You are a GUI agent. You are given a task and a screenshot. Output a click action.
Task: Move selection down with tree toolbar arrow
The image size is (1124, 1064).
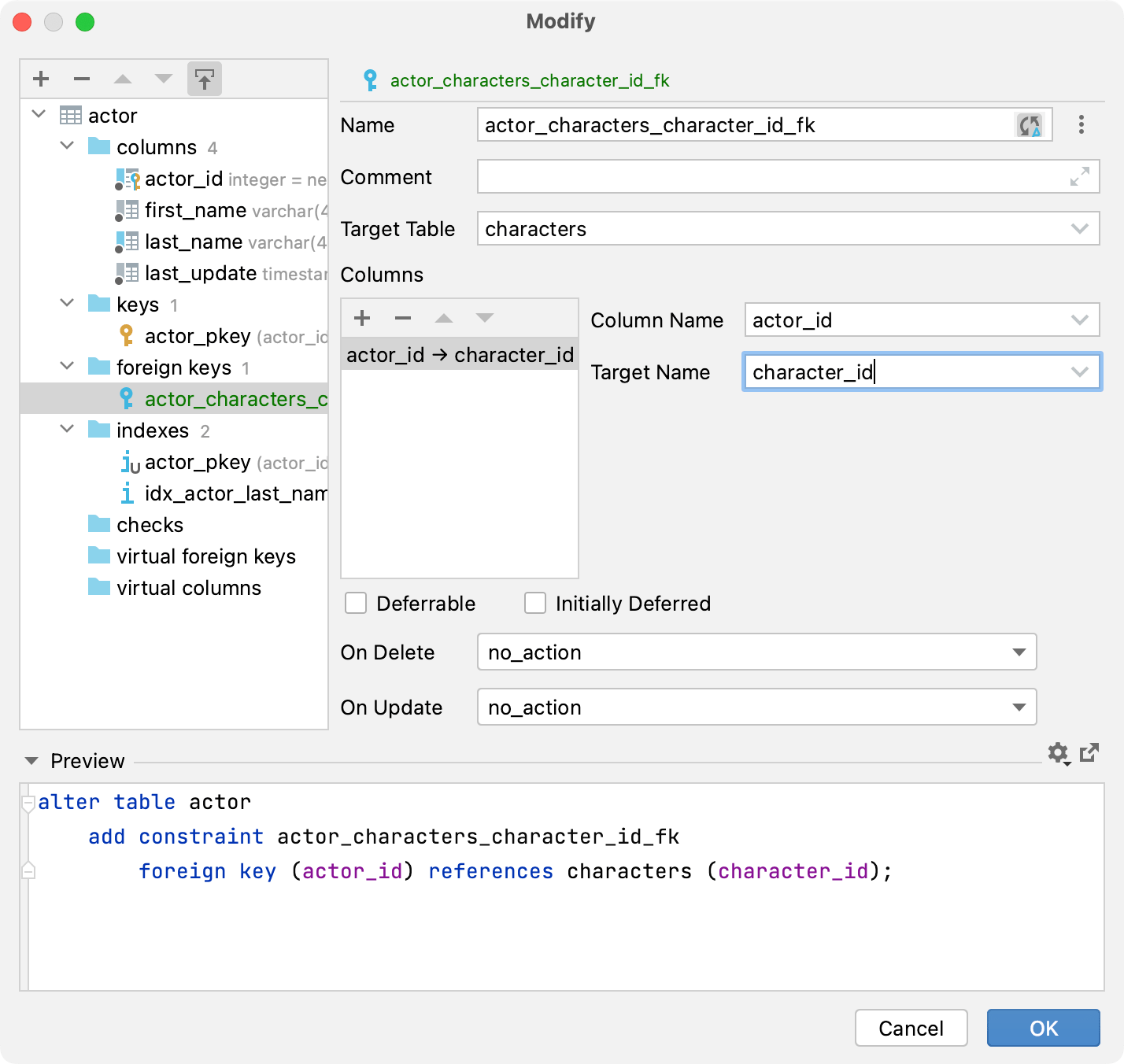163,79
